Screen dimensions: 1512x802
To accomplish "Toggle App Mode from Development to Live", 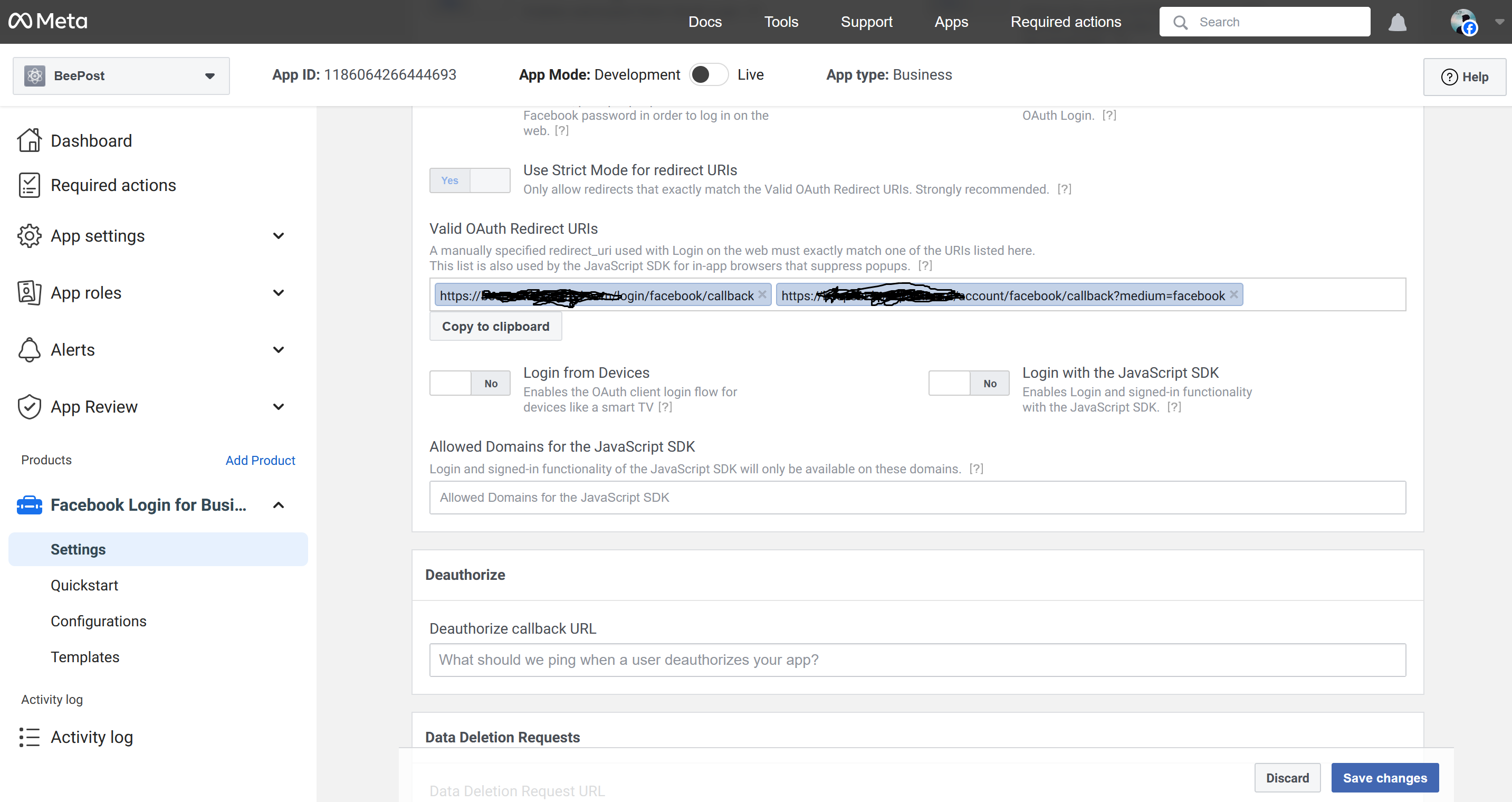I will click(x=709, y=74).
